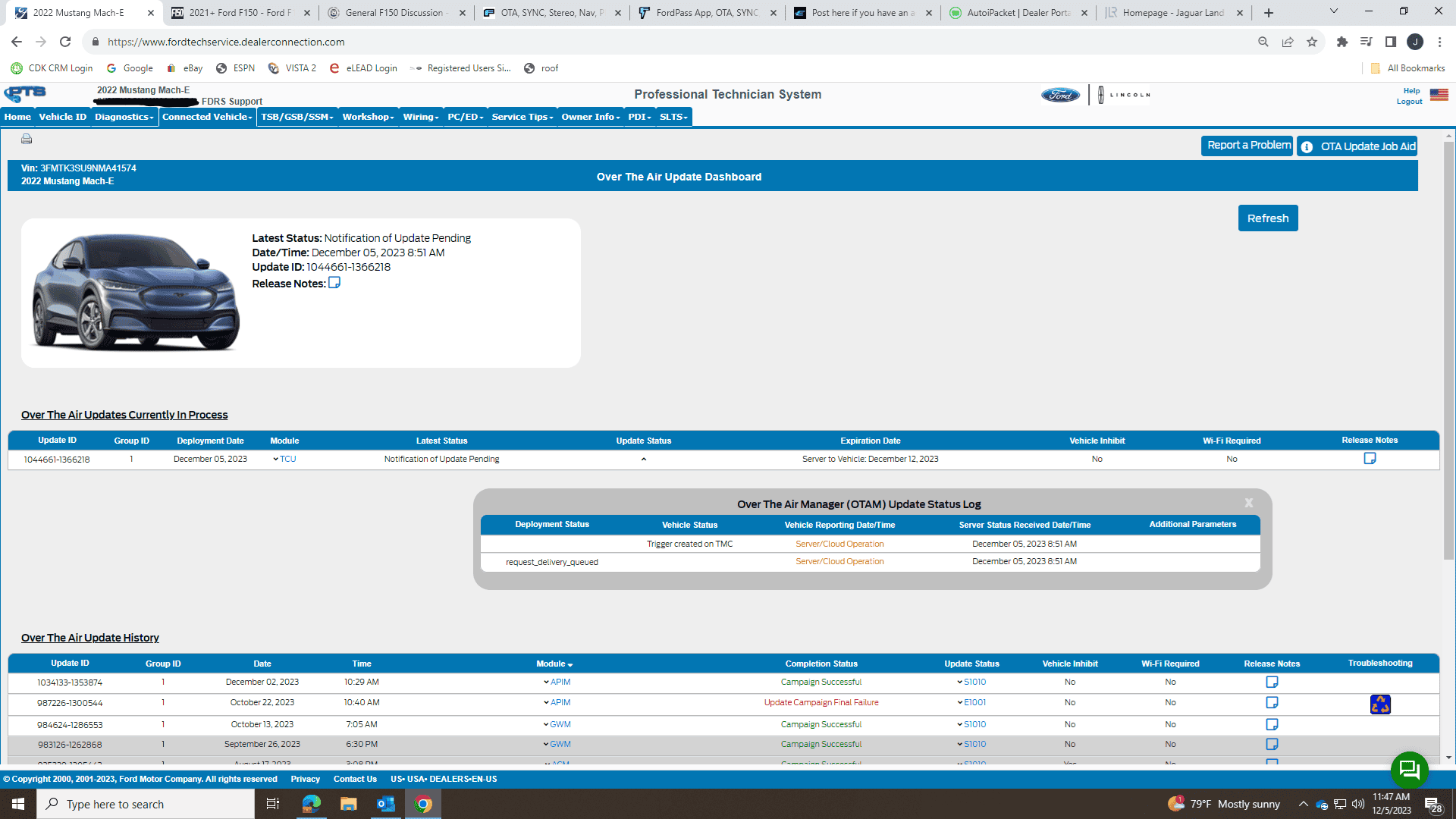Click the Refresh button

(1267, 218)
